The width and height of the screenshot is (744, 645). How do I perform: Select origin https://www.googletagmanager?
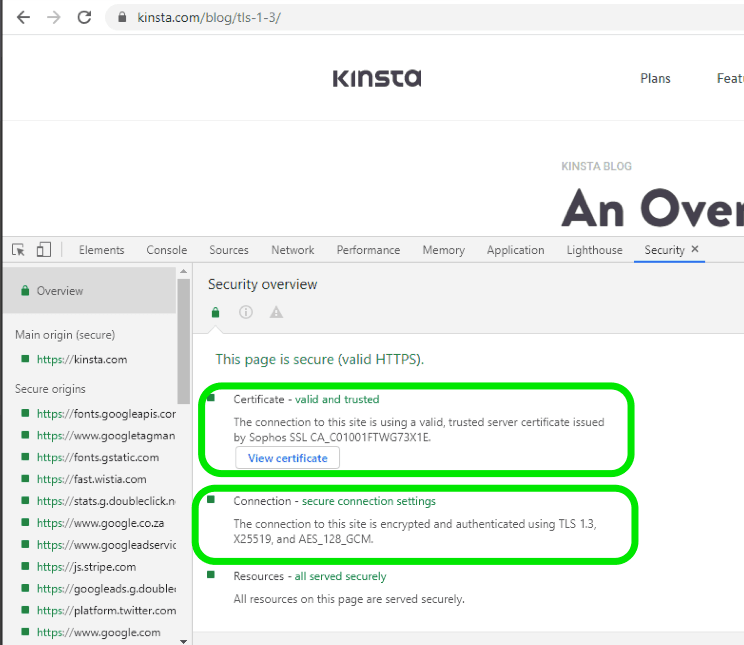click(106, 436)
